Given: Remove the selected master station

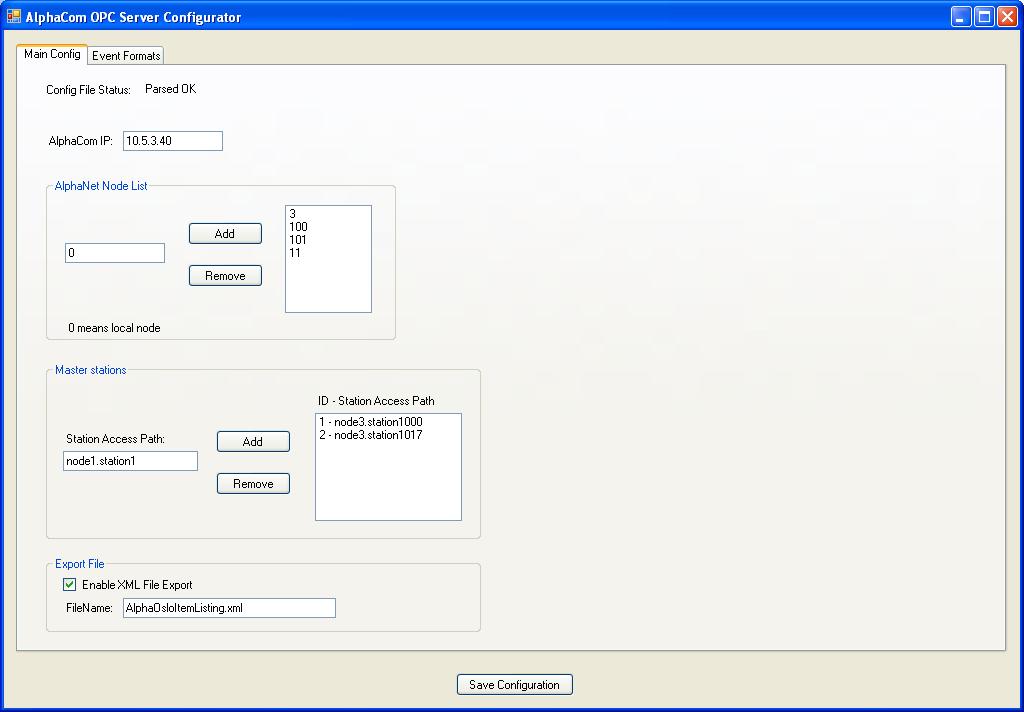Looking at the screenshot, I should [253, 483].
